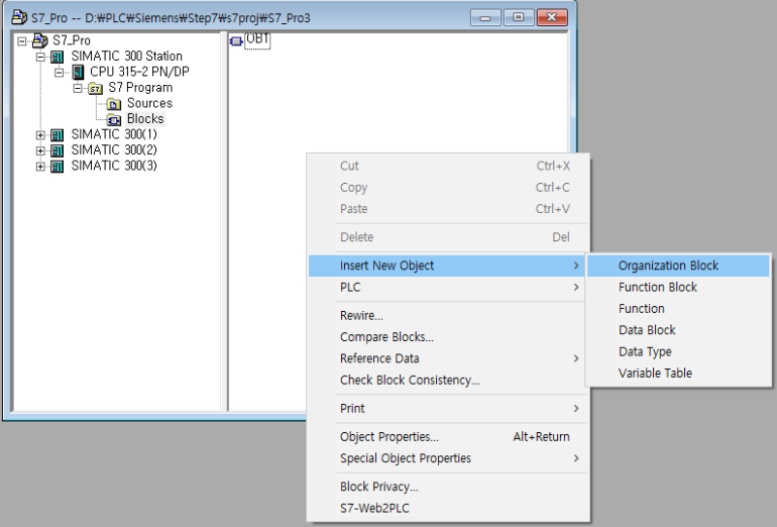Click the Blocks folder icon
The height and width of the screenshot is (527, 777).
pyautogui.click(x=114, y=119)
